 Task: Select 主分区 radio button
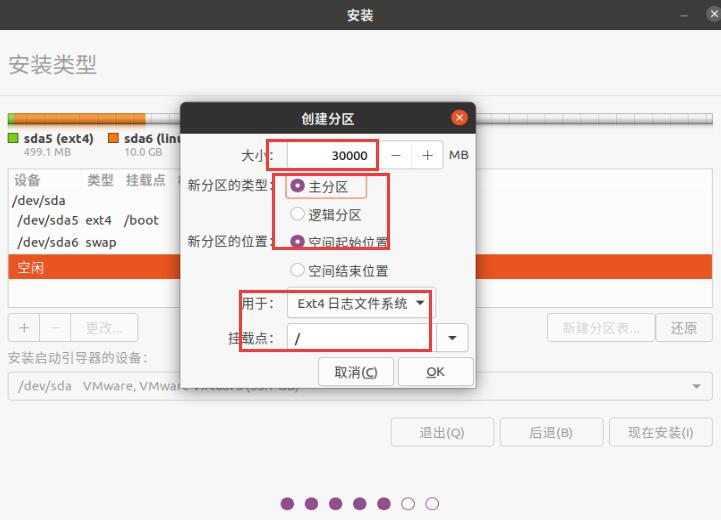[x=298, y=186]
